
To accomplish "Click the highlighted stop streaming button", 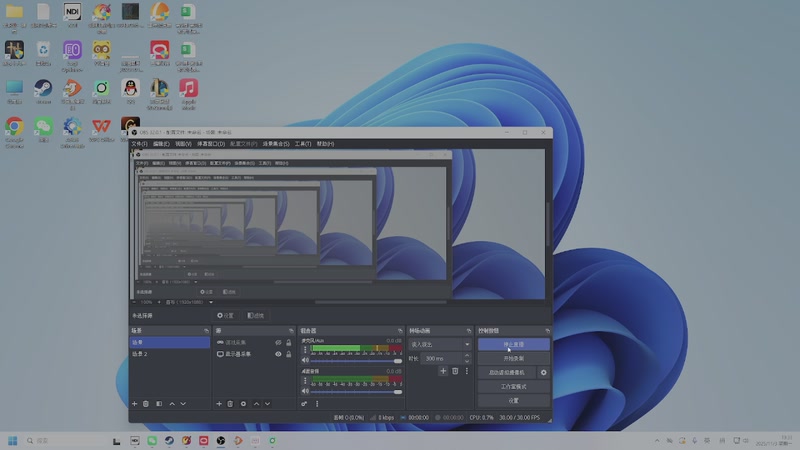I will 514,344.
